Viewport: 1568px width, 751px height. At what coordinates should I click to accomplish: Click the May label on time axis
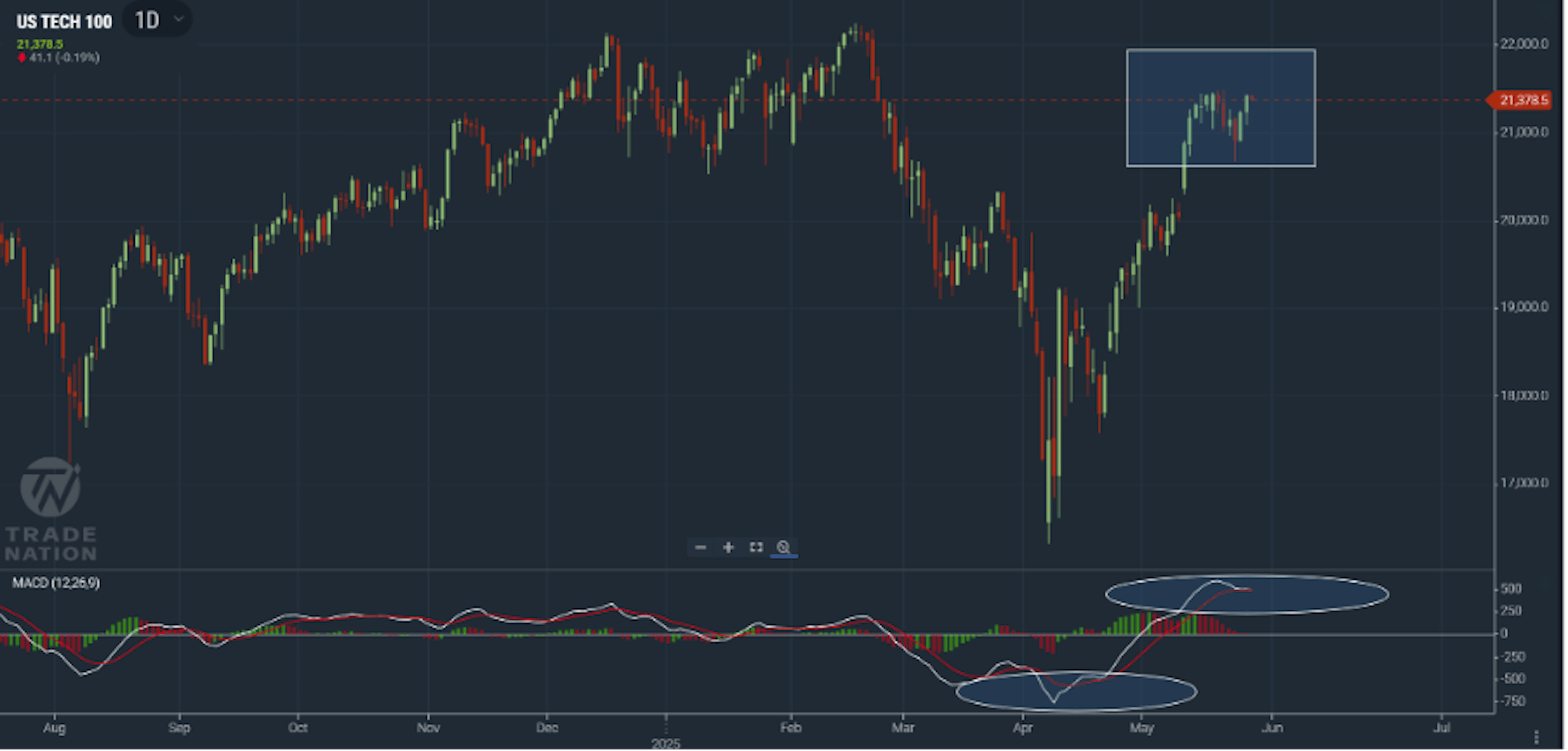[x=1141, y=728]
